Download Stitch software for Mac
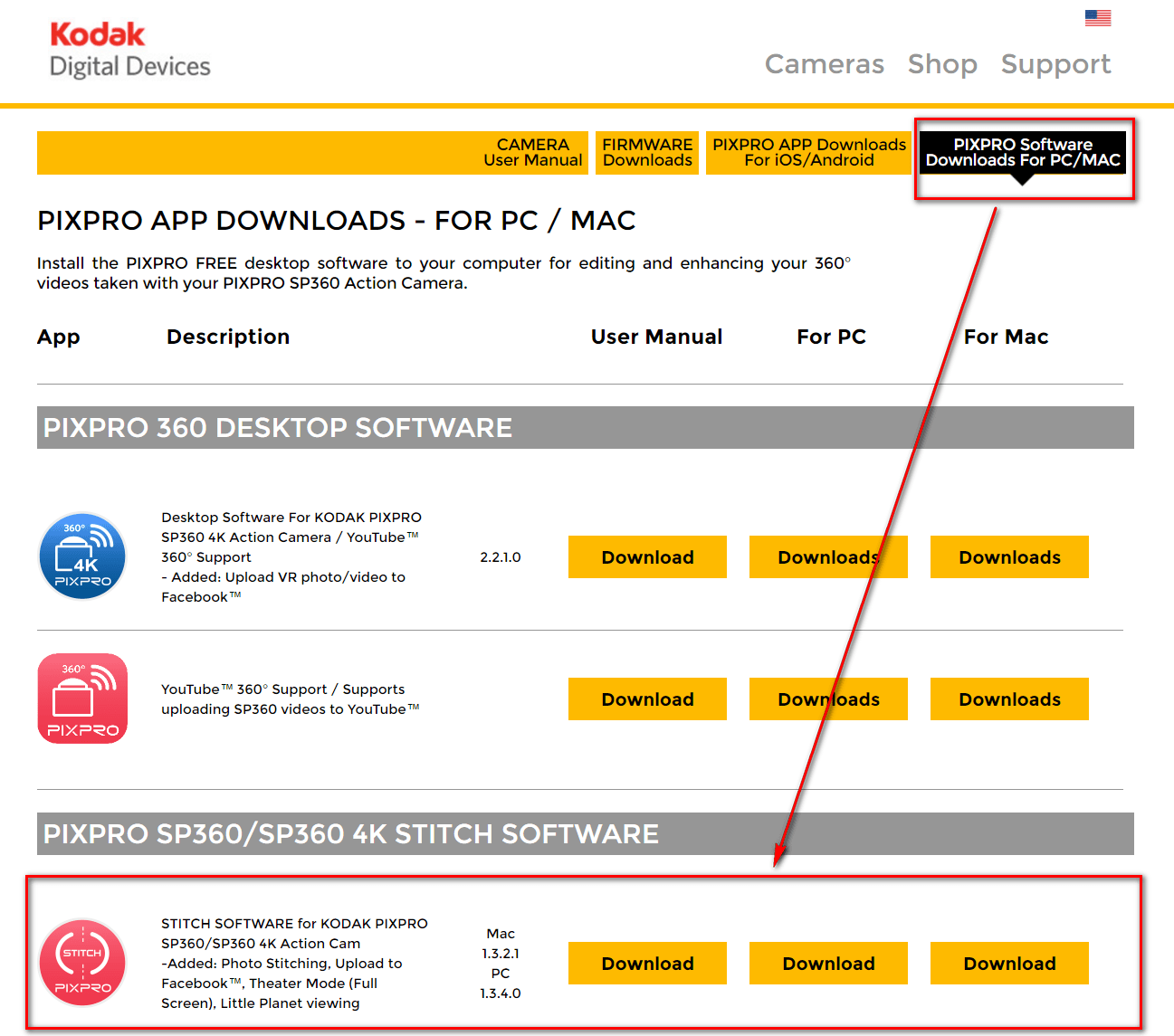The image size is (1174, 1036). coord(1009,963)
